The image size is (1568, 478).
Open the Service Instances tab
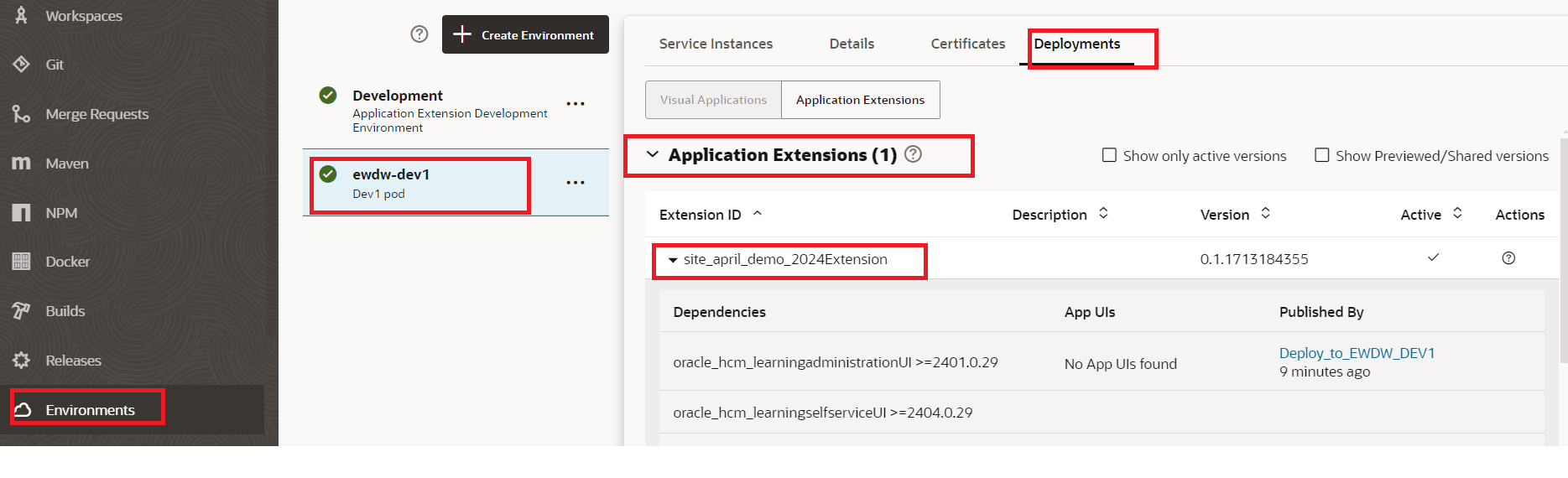click(x=716, y=44)
